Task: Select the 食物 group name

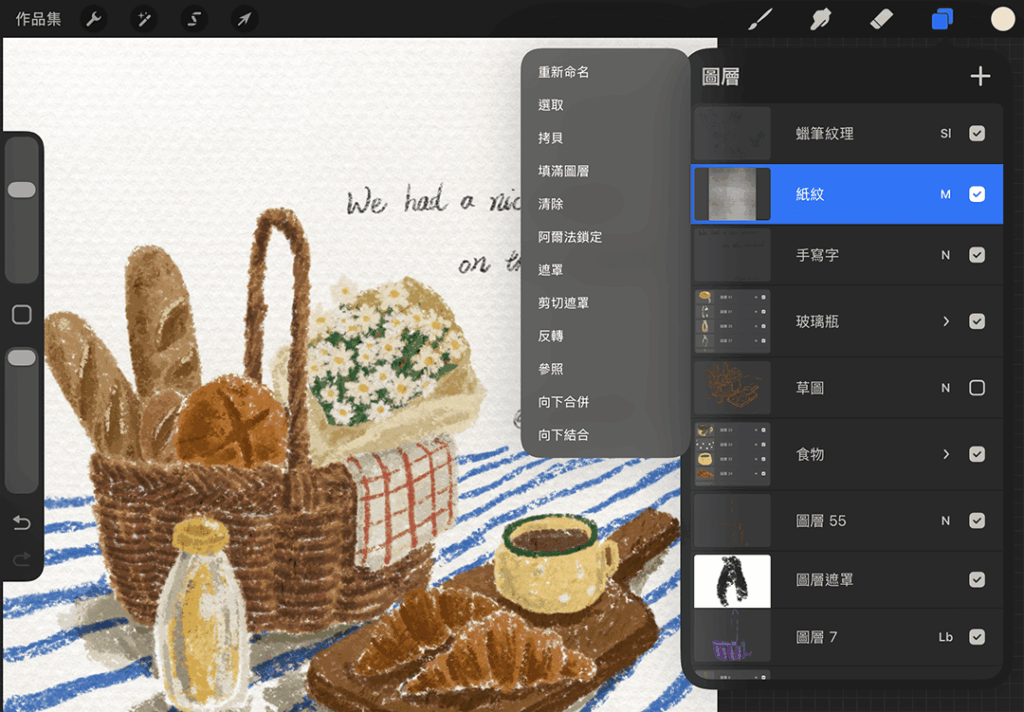Action: pos(810,454)
